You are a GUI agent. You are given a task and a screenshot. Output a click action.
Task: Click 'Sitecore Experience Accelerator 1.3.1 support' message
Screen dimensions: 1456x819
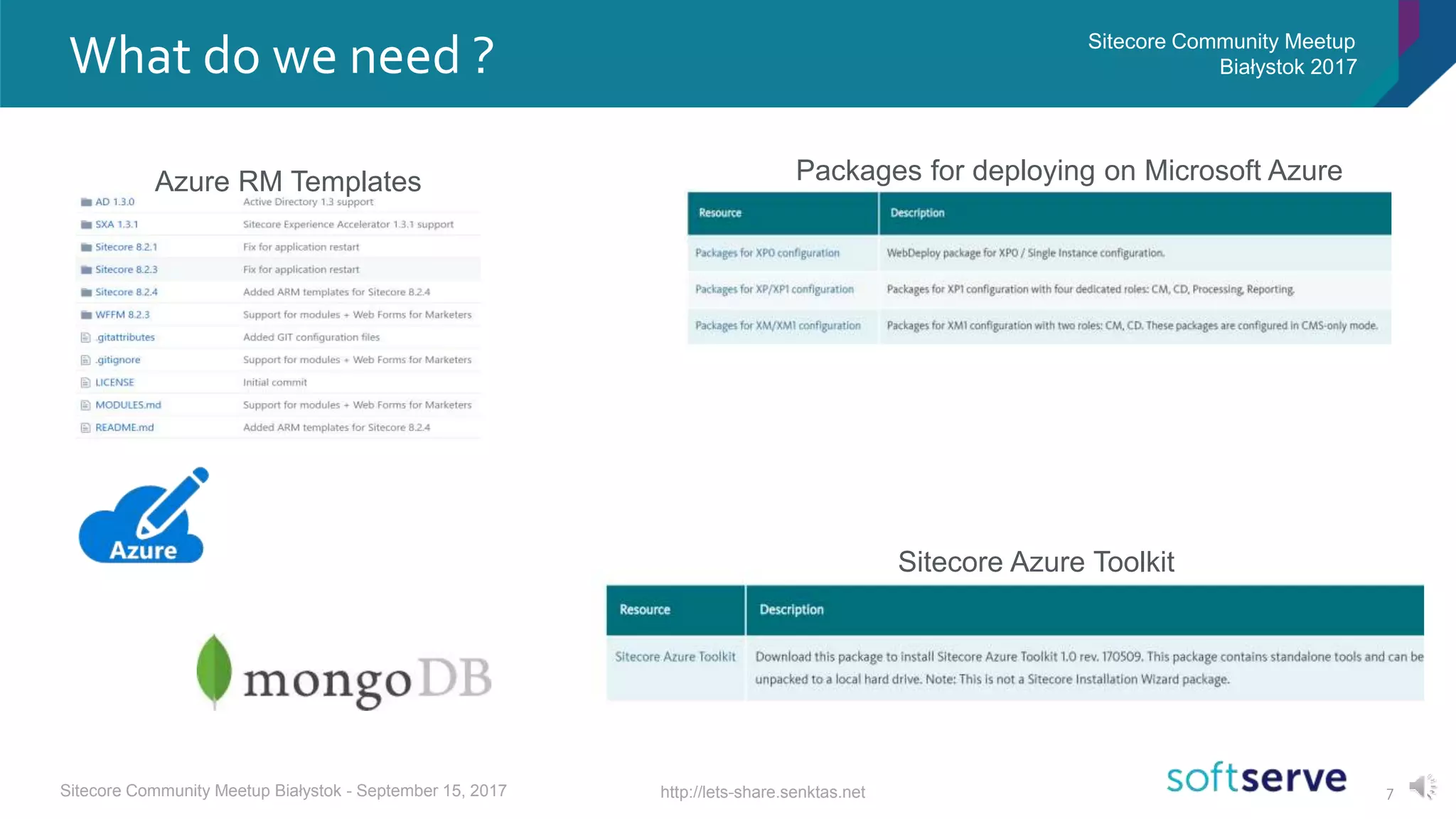click(x=348, y=225)
